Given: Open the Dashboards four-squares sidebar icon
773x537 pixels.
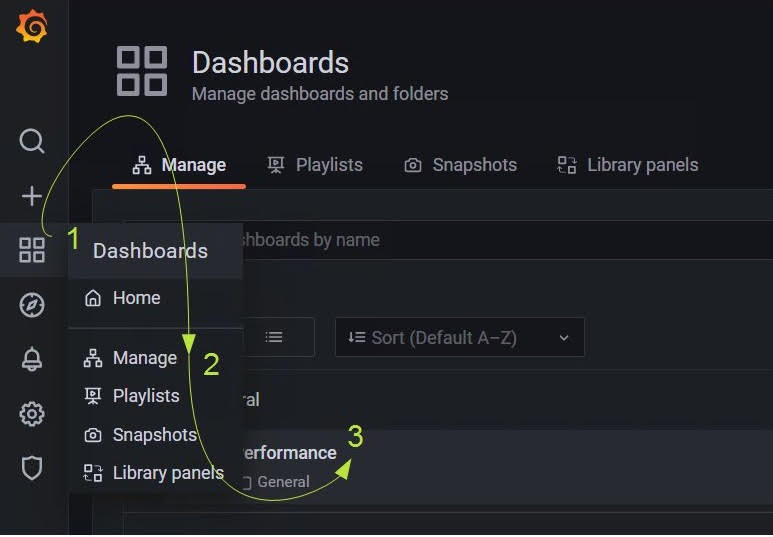Looking at the screenshot, I should click(32, 250).
